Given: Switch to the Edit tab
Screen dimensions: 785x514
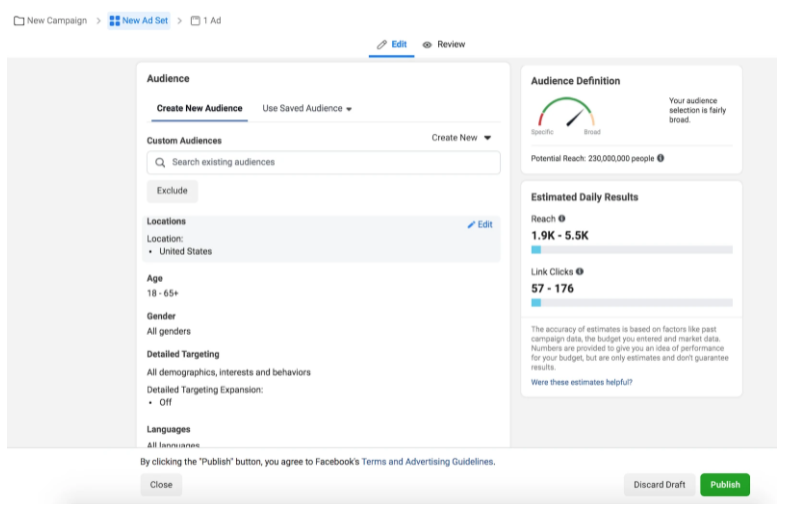Looking at the screenshot, I should [x=391, y=45].
